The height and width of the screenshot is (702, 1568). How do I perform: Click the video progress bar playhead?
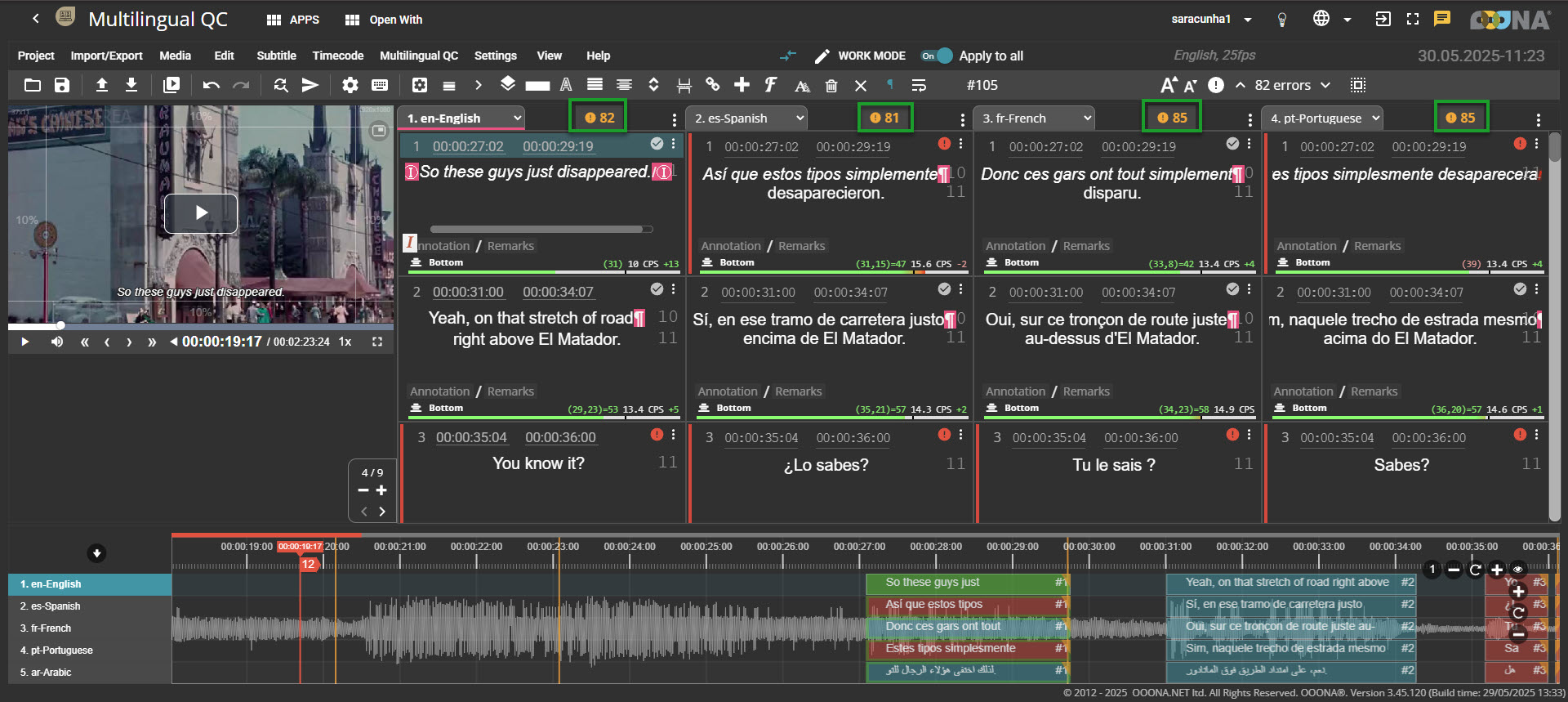[x=60, y=325]
